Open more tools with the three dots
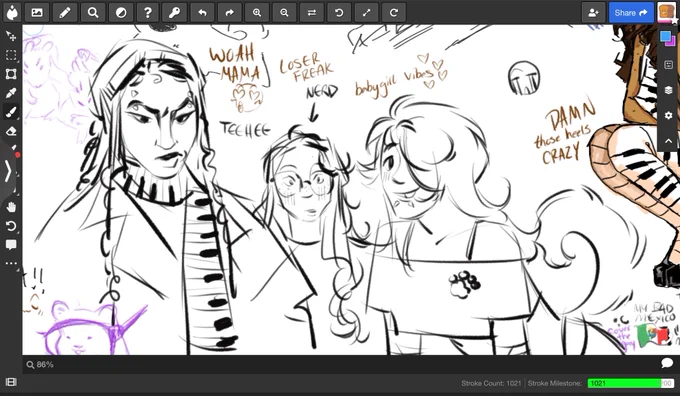This screenshot has height=396, width=680. (x=11, y=263)
